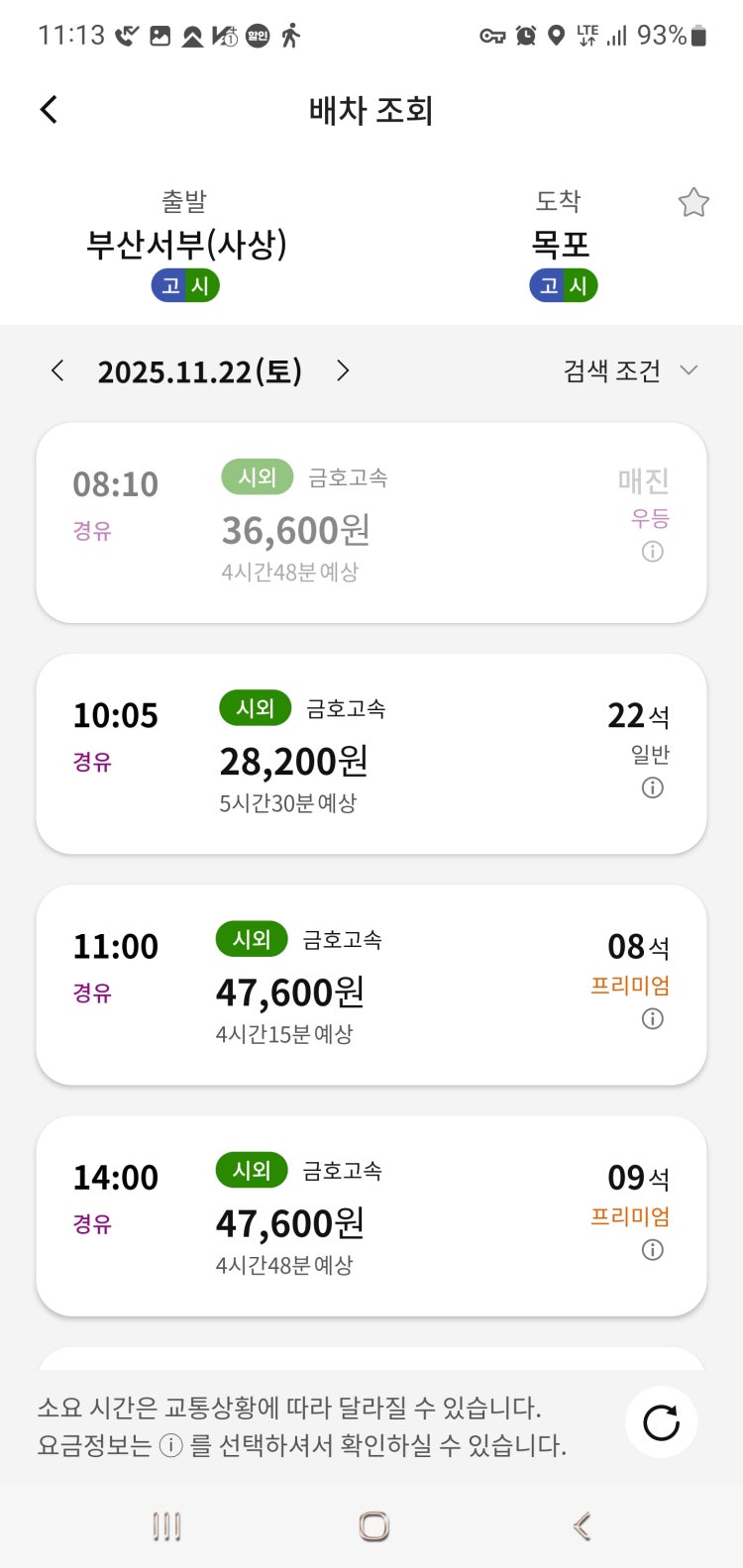Expand the 검색 조건 dropdown

pos(630,371)
